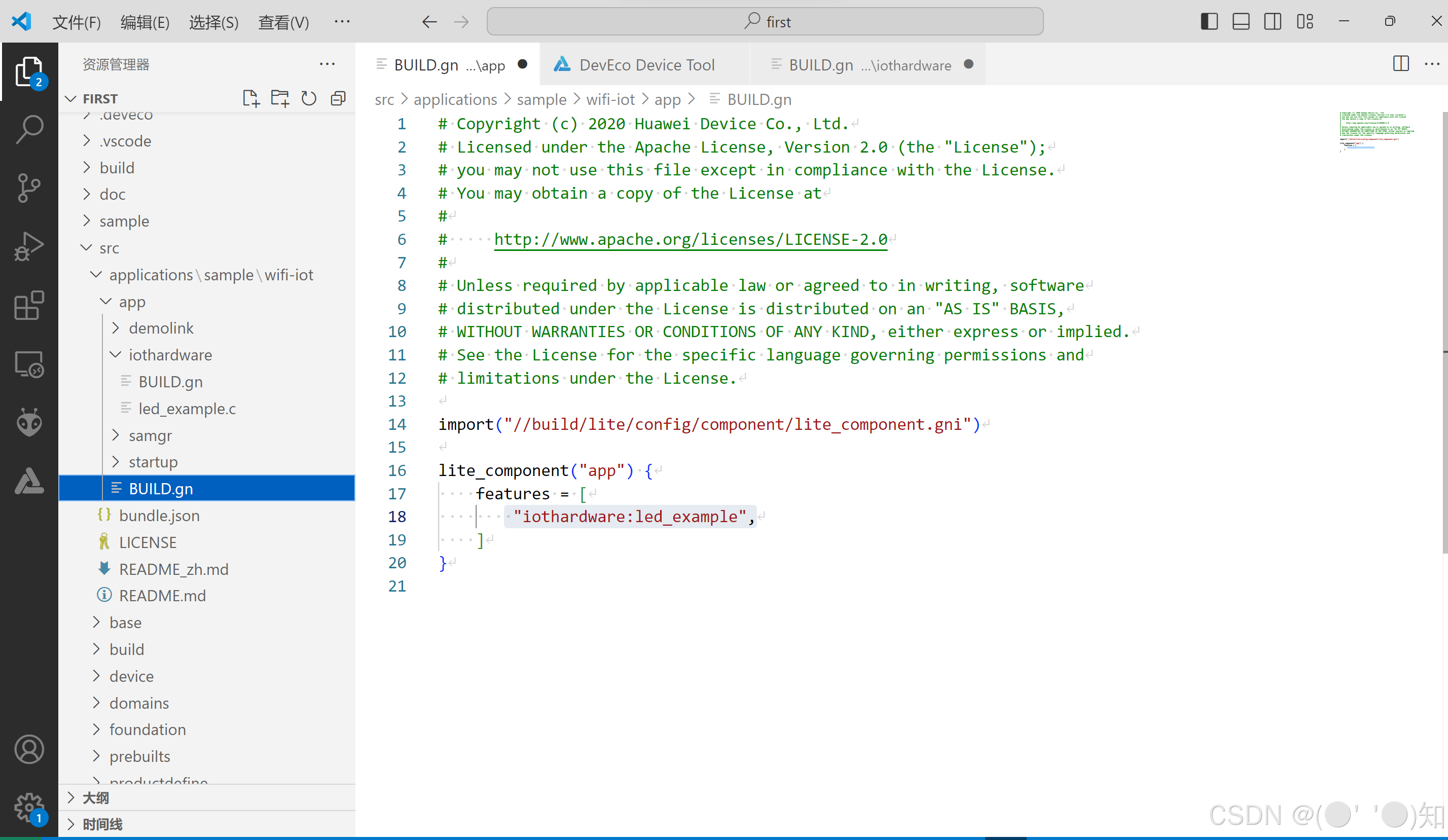Toggle the bottom panel visibility
Screen dimensions: 1448x840
1241,22
